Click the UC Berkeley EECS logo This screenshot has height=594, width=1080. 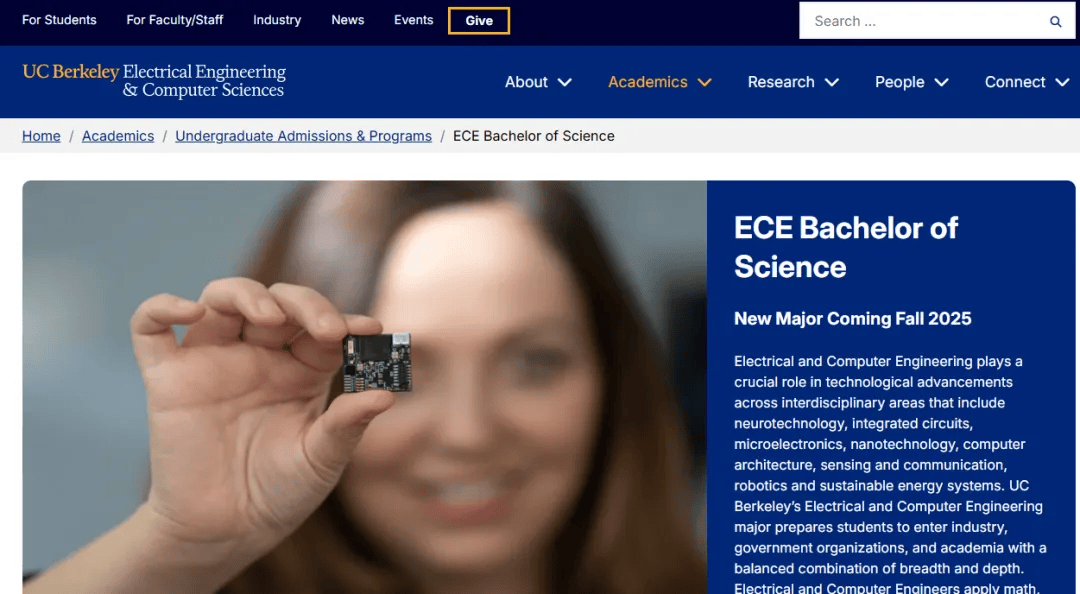(x=154, y=81)
